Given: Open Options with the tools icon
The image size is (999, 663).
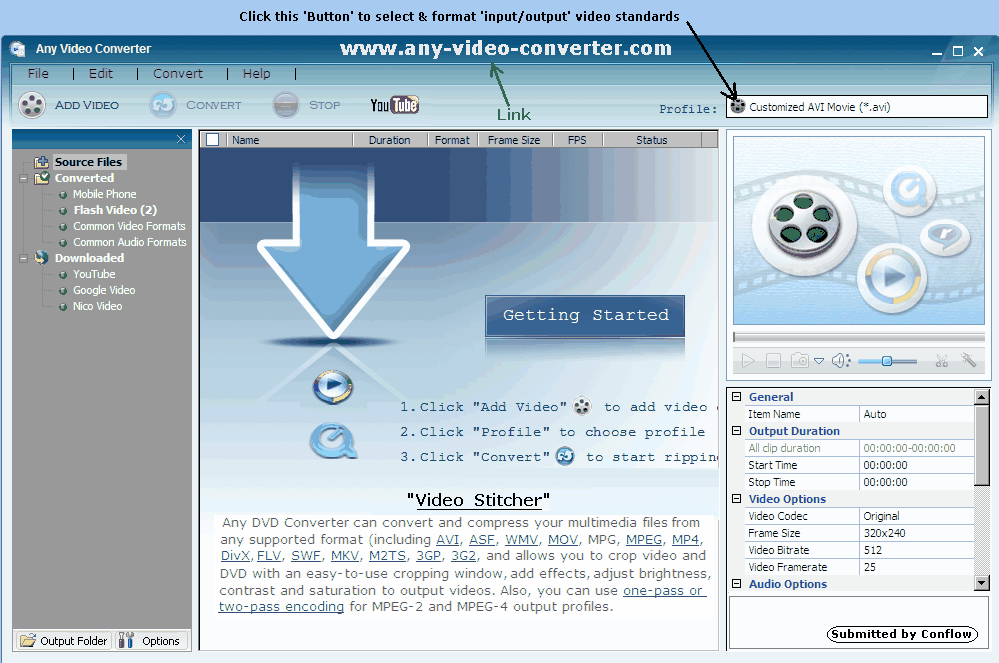Looking at the screenshot, I should [x=153, y=641].
